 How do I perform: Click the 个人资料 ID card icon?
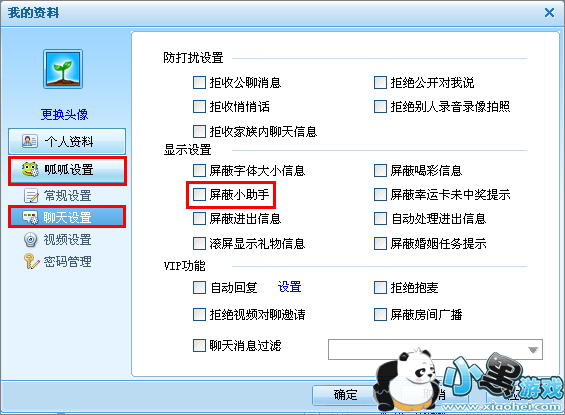pyautogui.click(x=30, y=141)
